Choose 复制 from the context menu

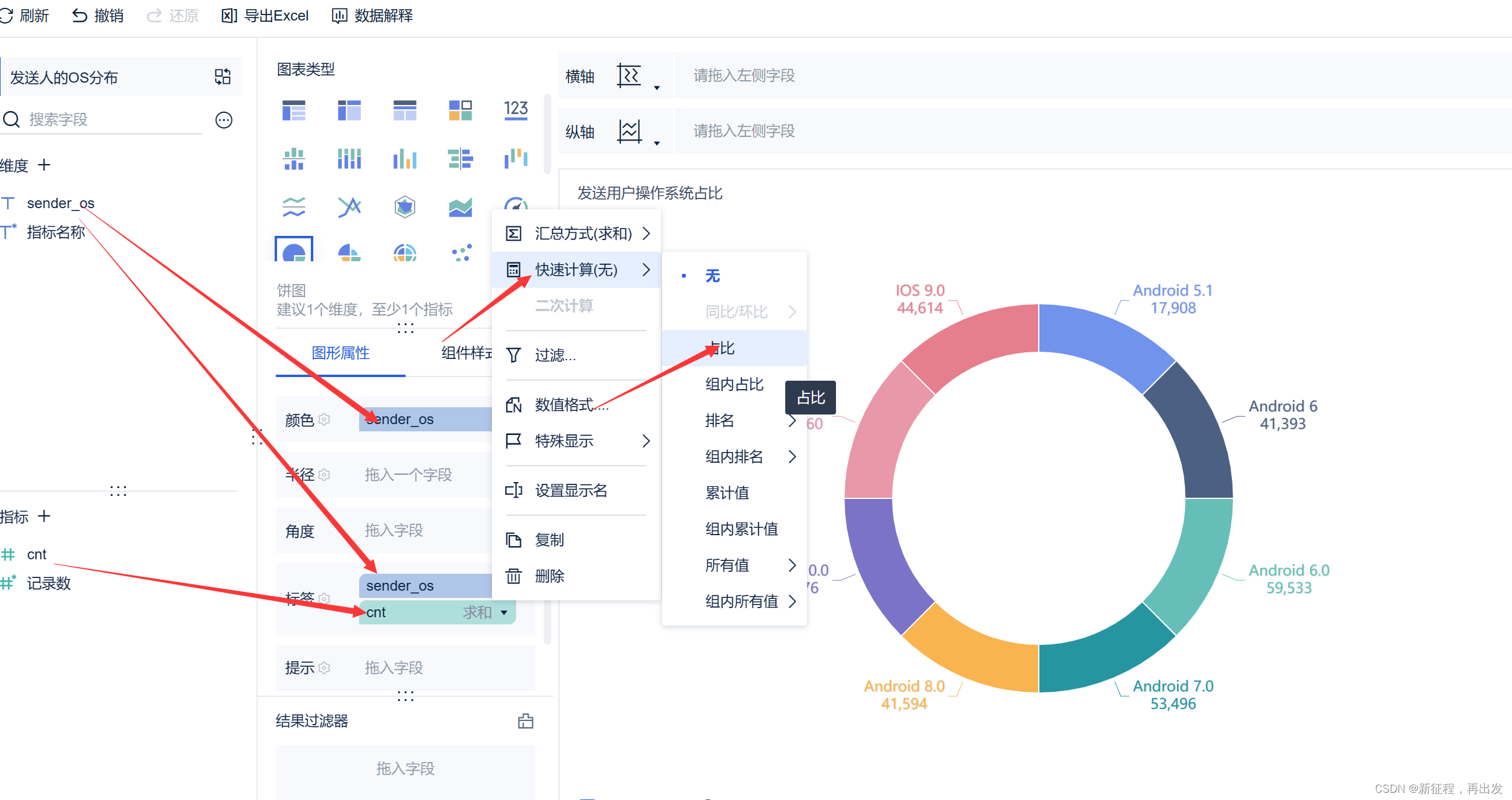coord(576,540)
